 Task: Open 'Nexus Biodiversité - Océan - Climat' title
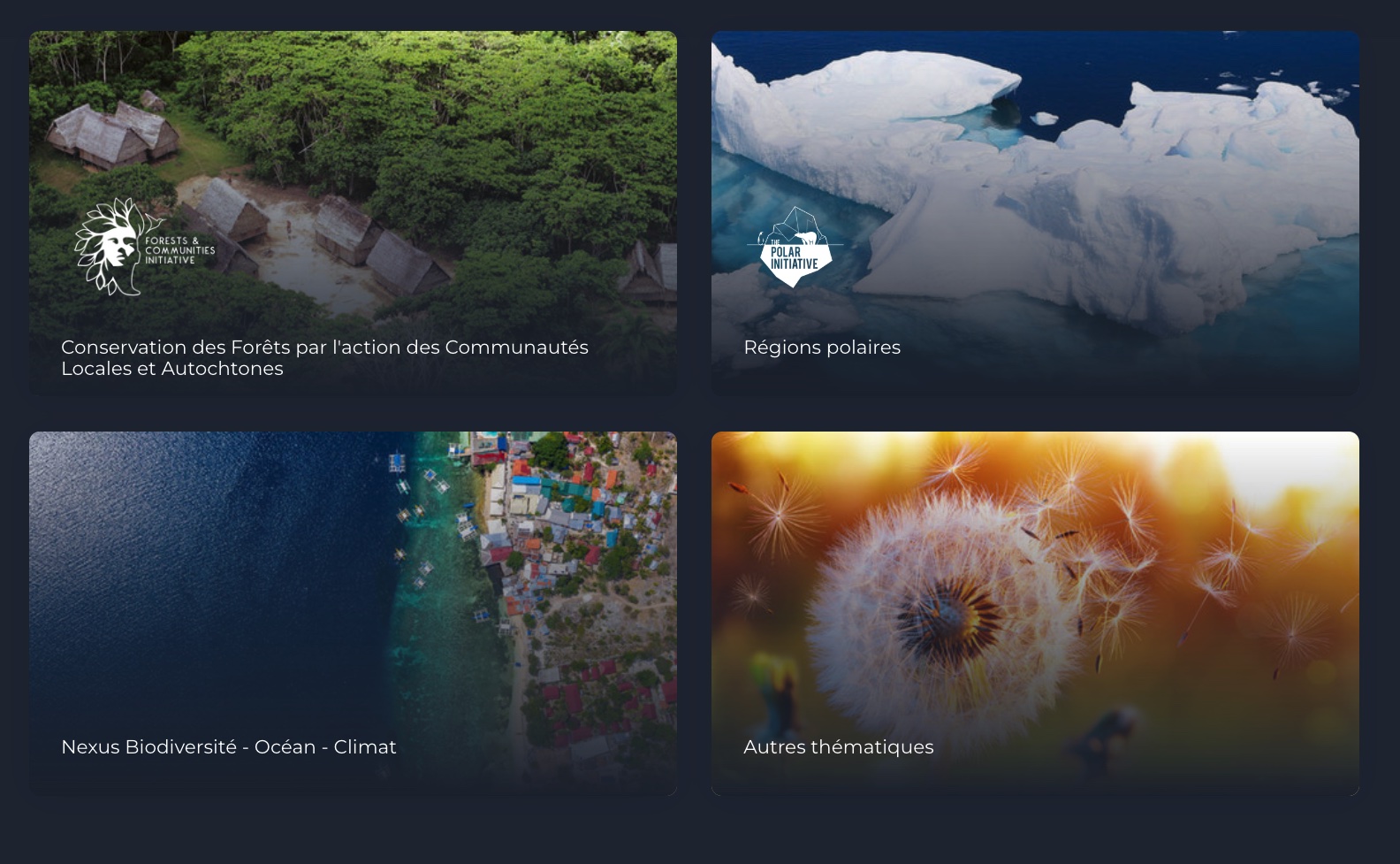click(229, 747)
